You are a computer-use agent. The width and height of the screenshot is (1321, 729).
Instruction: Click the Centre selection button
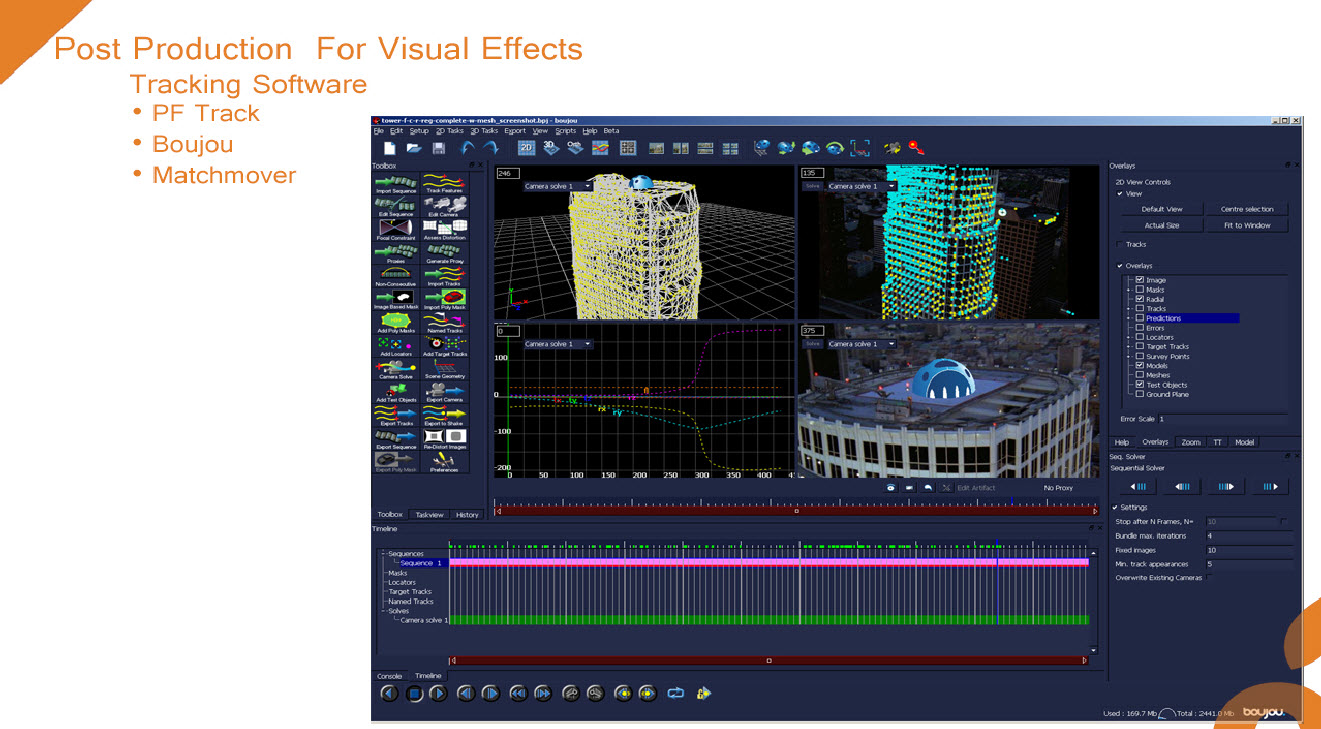point(1247,209)
